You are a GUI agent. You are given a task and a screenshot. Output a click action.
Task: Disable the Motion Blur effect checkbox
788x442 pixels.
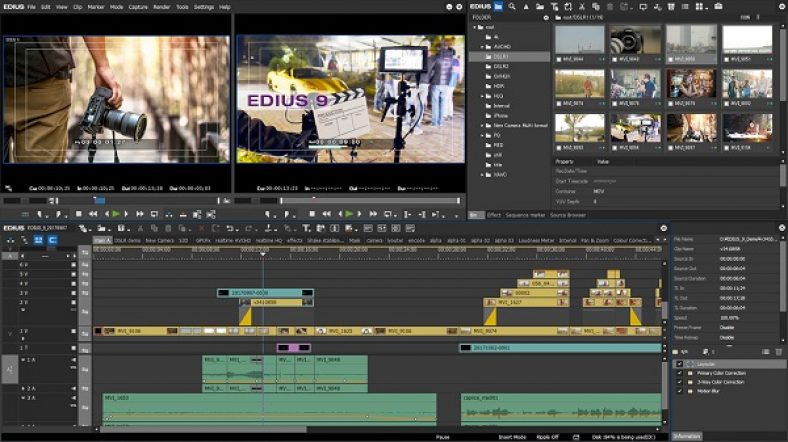pyautogui.click(x=680, y=389)
